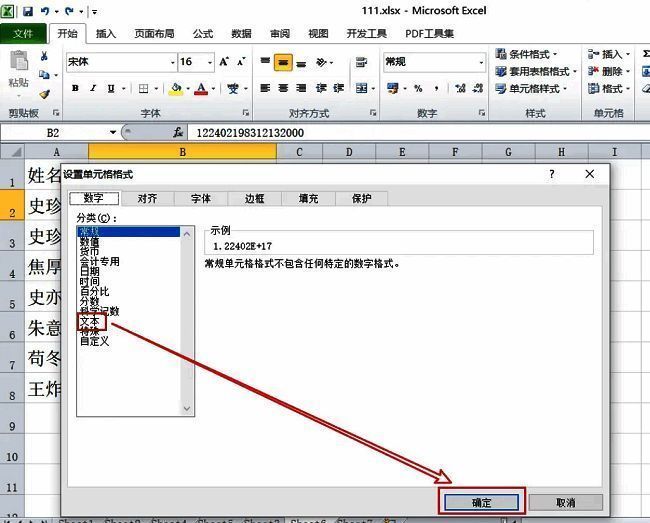Expand the number format dropdown 常规
This screenshot has height=523, width=650.
[480, 62]
